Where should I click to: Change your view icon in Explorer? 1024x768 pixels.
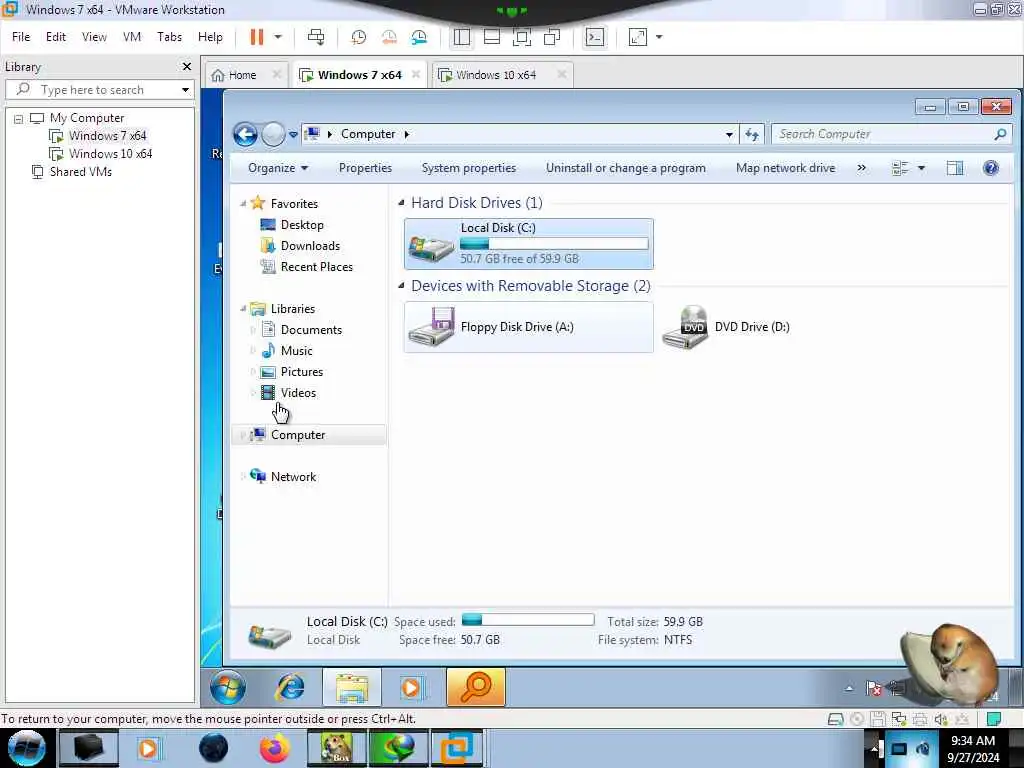click(x=900, y=168)
